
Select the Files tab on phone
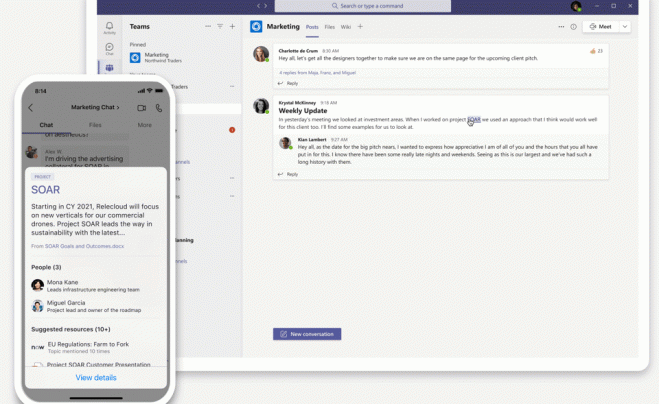[95, 125]
